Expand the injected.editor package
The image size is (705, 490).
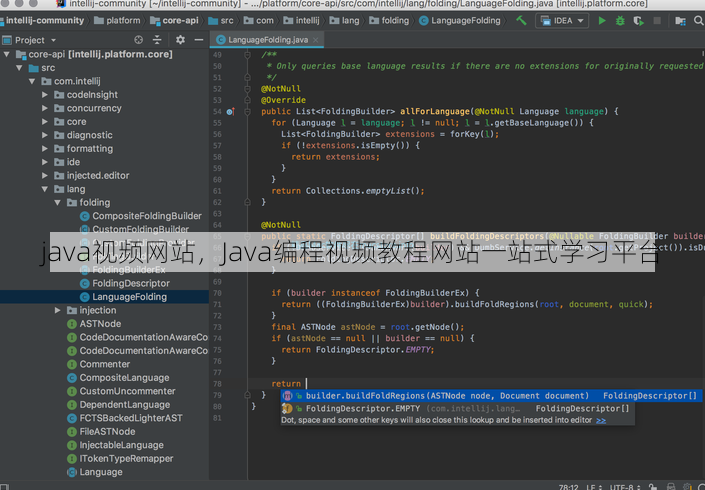pyautogui.click(x=45, y=176)
